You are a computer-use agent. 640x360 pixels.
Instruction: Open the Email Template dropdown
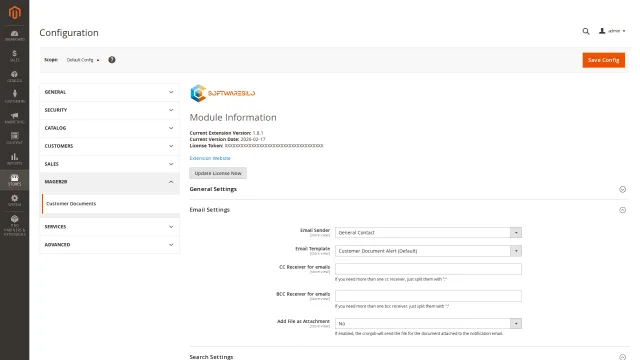click(x=428, y=251)
